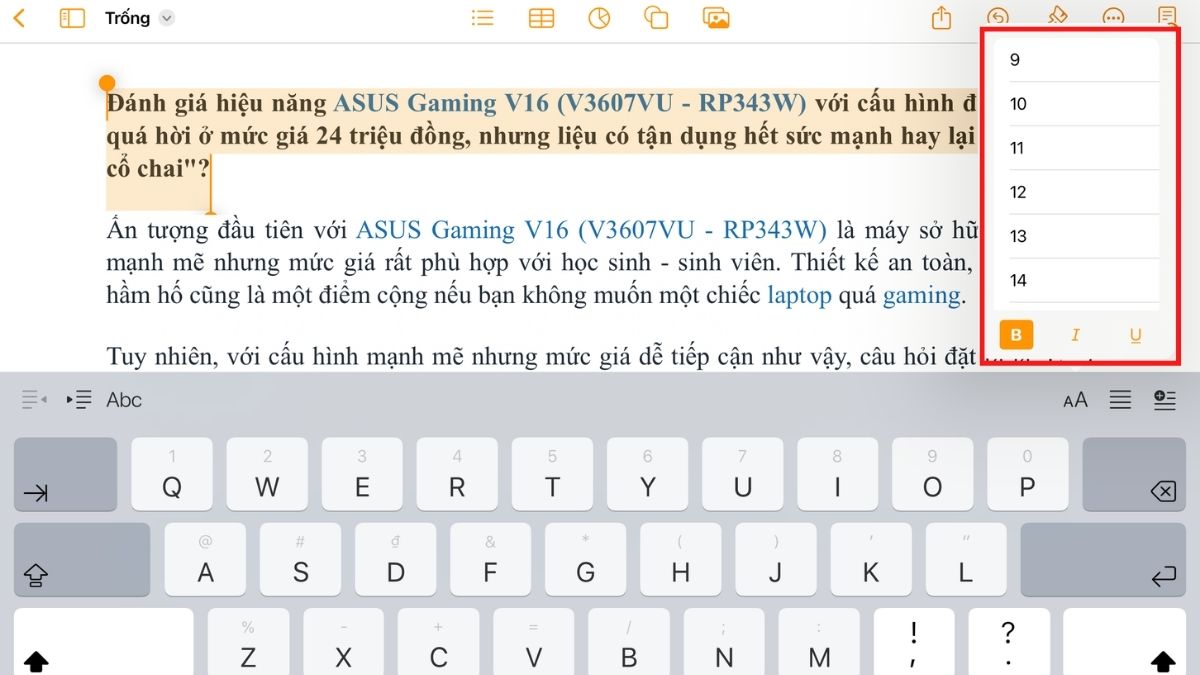This screenshot has height=675, width=1200.
Task: Open the Trống document title dropdown
Action: (x=140, y=18)
